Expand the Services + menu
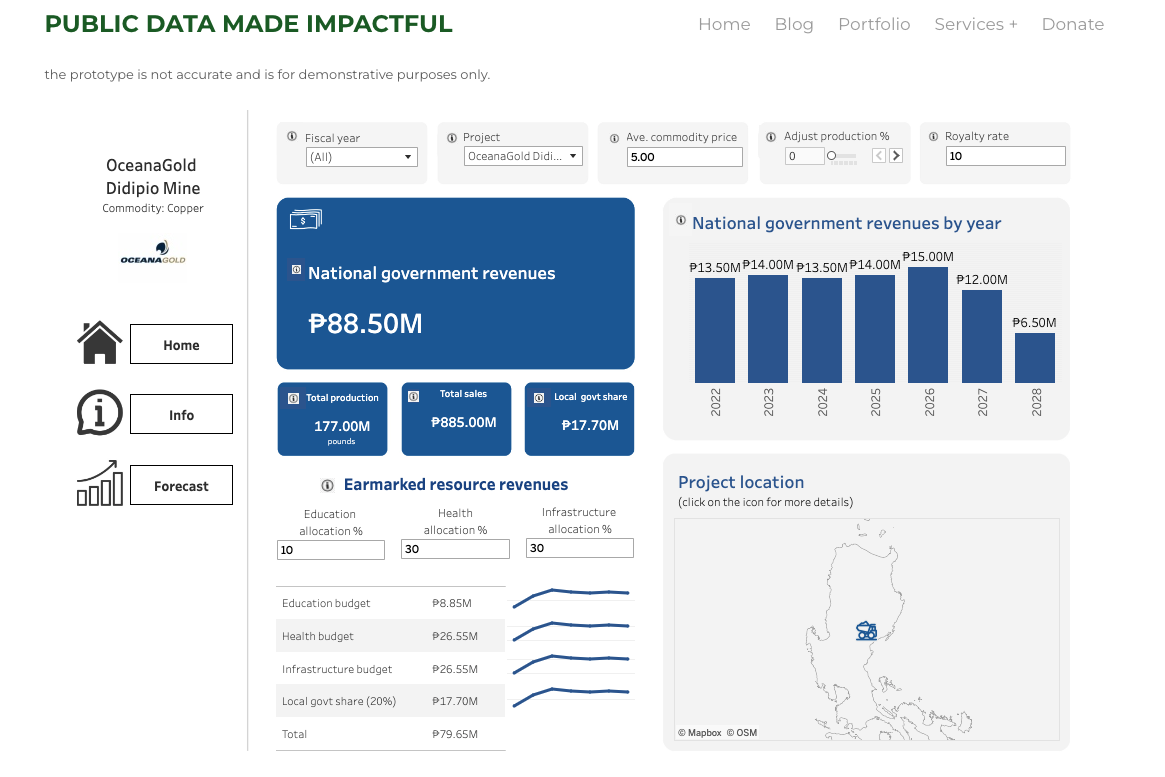 [x=975, y=24]
